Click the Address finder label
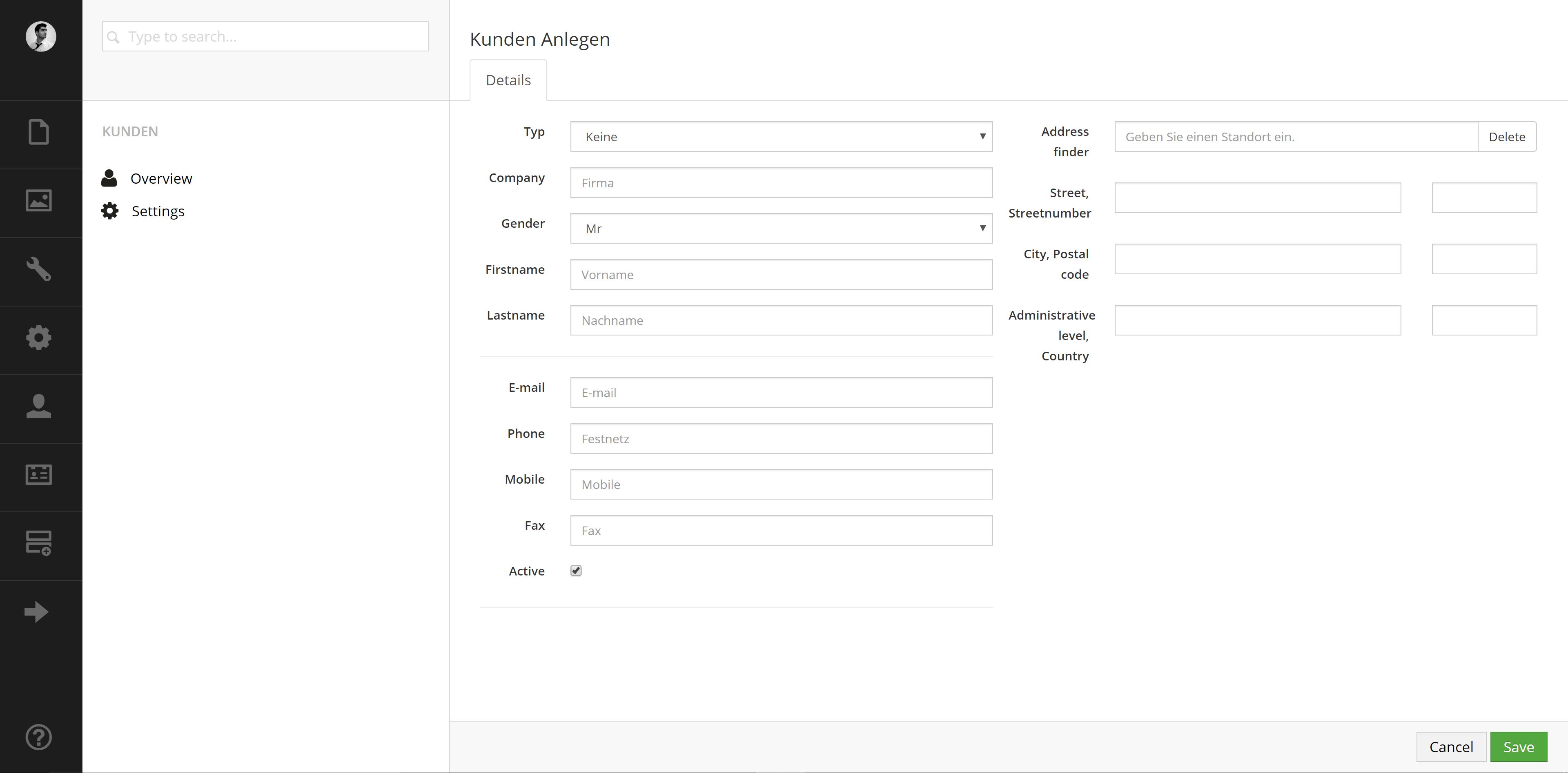The width and height of the screenshot is (1568, 773). pos(1065,142)
